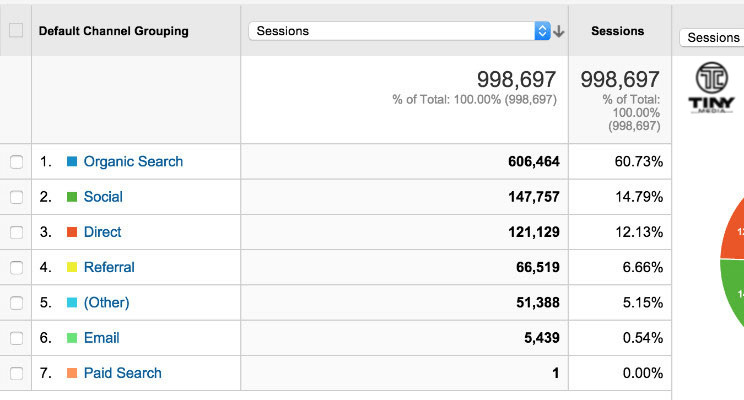The width and height of the screenshot is (744, 400).
Task: Click the green Social color square
Action: (x=72, y=197)
